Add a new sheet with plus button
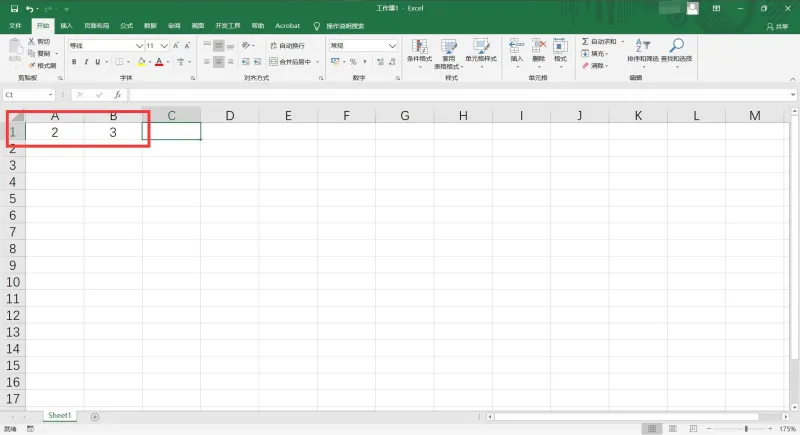This screenshot has width=800, height=435. [95, 417]
